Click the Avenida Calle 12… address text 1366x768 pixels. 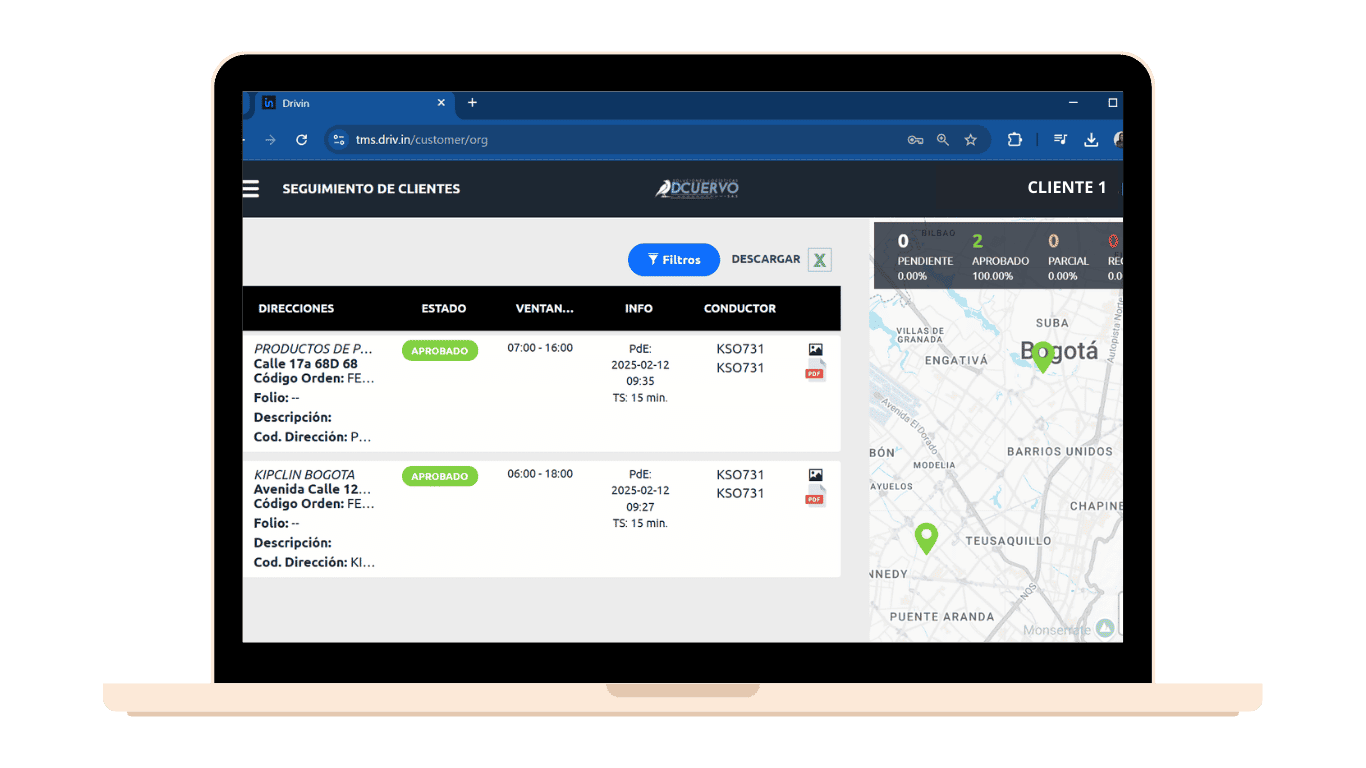coord(313,489)
